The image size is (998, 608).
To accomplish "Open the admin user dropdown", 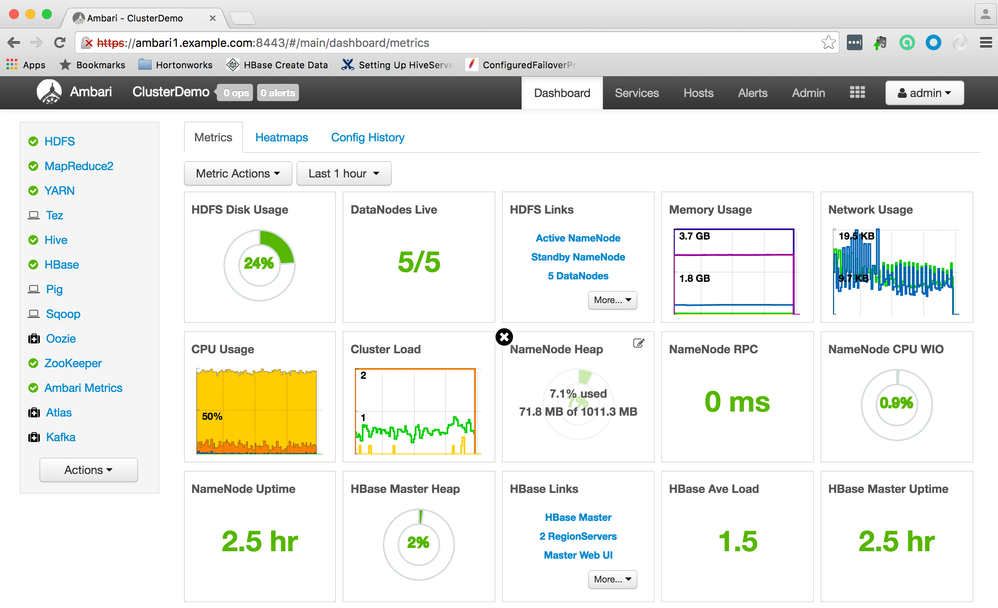I will click(924, 93).
